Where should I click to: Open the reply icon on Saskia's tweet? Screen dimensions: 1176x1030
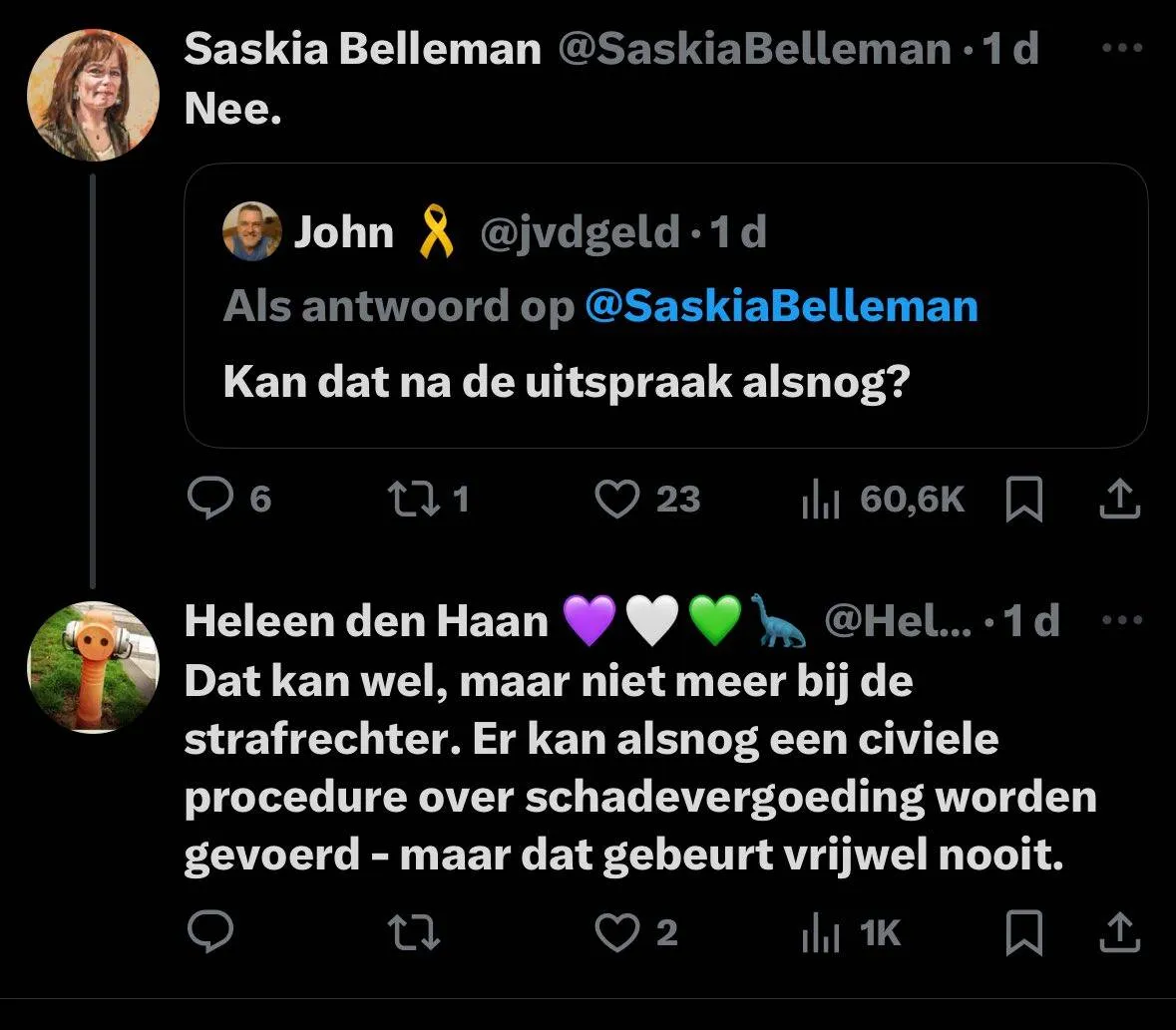(x=210, y=501)
